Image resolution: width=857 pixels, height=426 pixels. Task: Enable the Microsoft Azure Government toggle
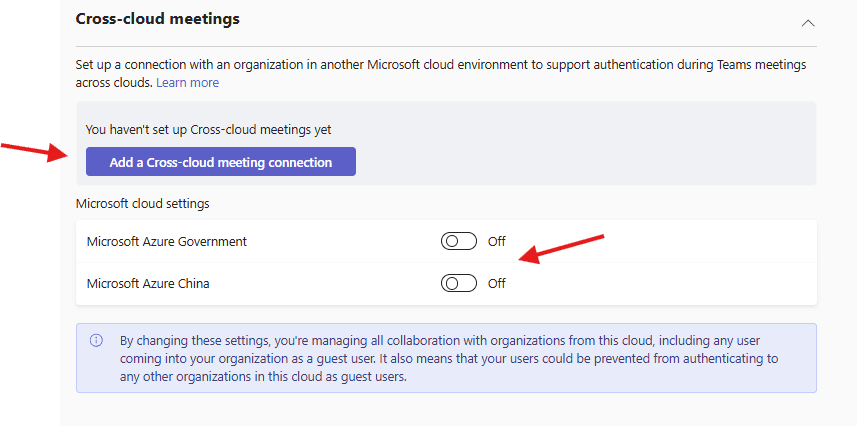458,241
